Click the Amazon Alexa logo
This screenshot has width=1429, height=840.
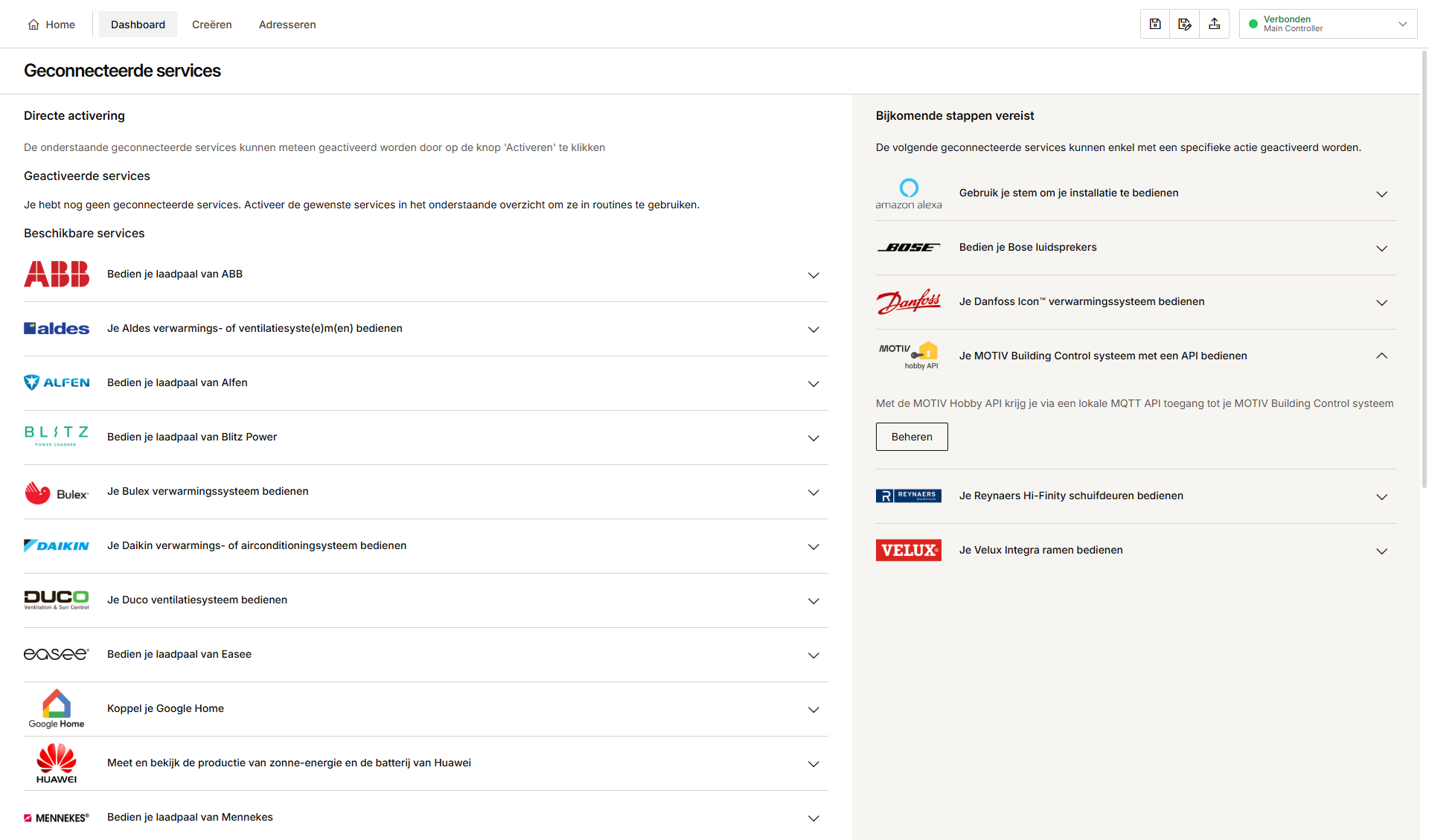(x=909, y=193)
